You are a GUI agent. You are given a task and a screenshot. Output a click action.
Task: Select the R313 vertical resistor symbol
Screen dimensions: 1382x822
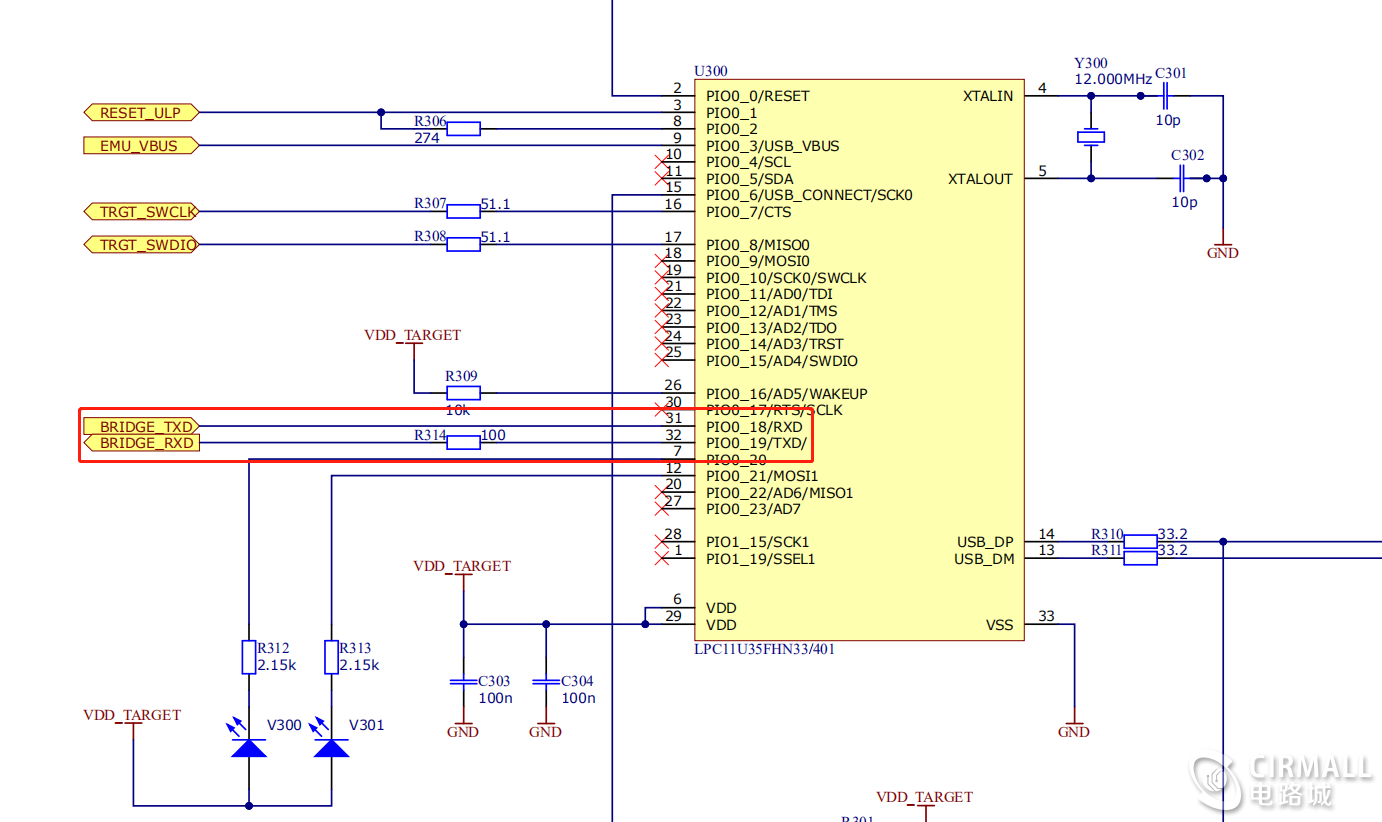[331, 657]
